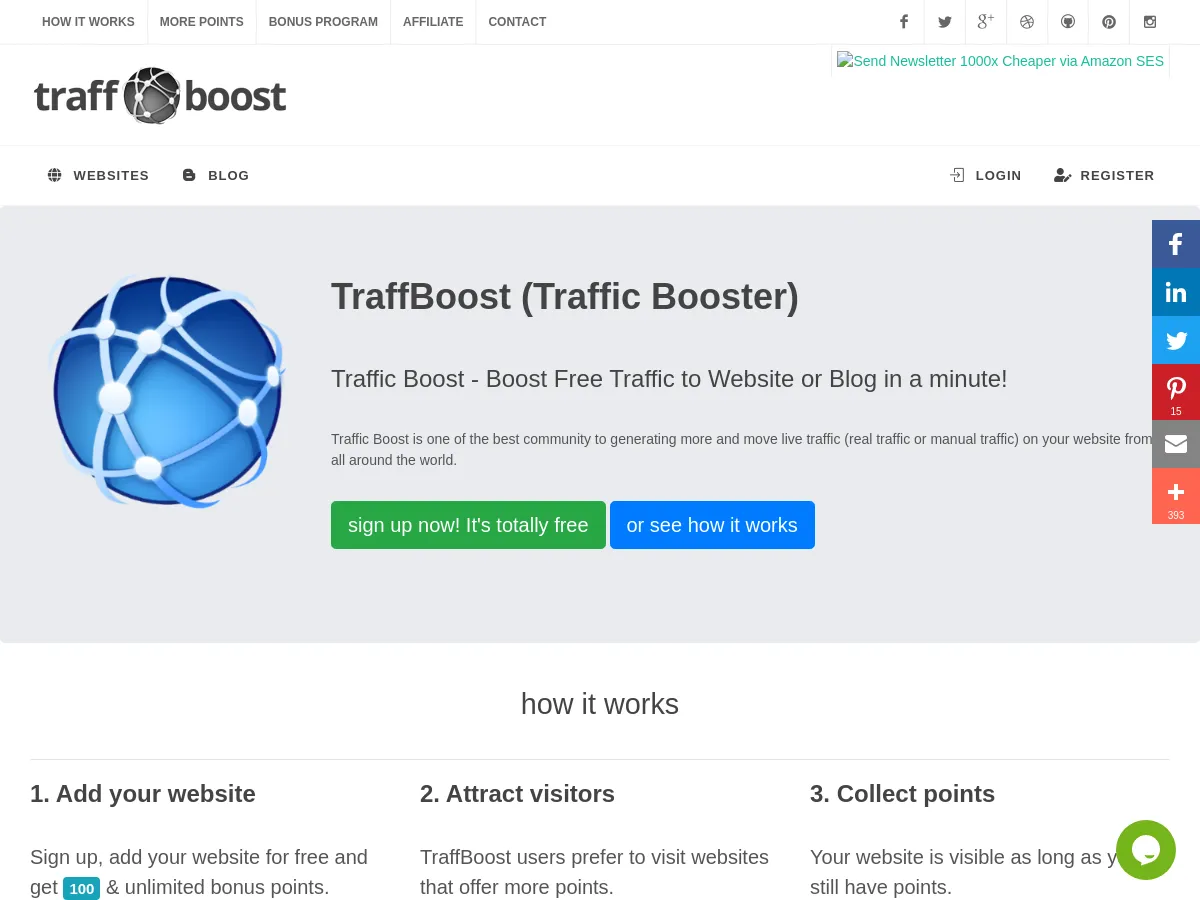The image size is (1200, 900).
Task: Open TraffBoost's Facebook page icon
Action: pos(904,21)
